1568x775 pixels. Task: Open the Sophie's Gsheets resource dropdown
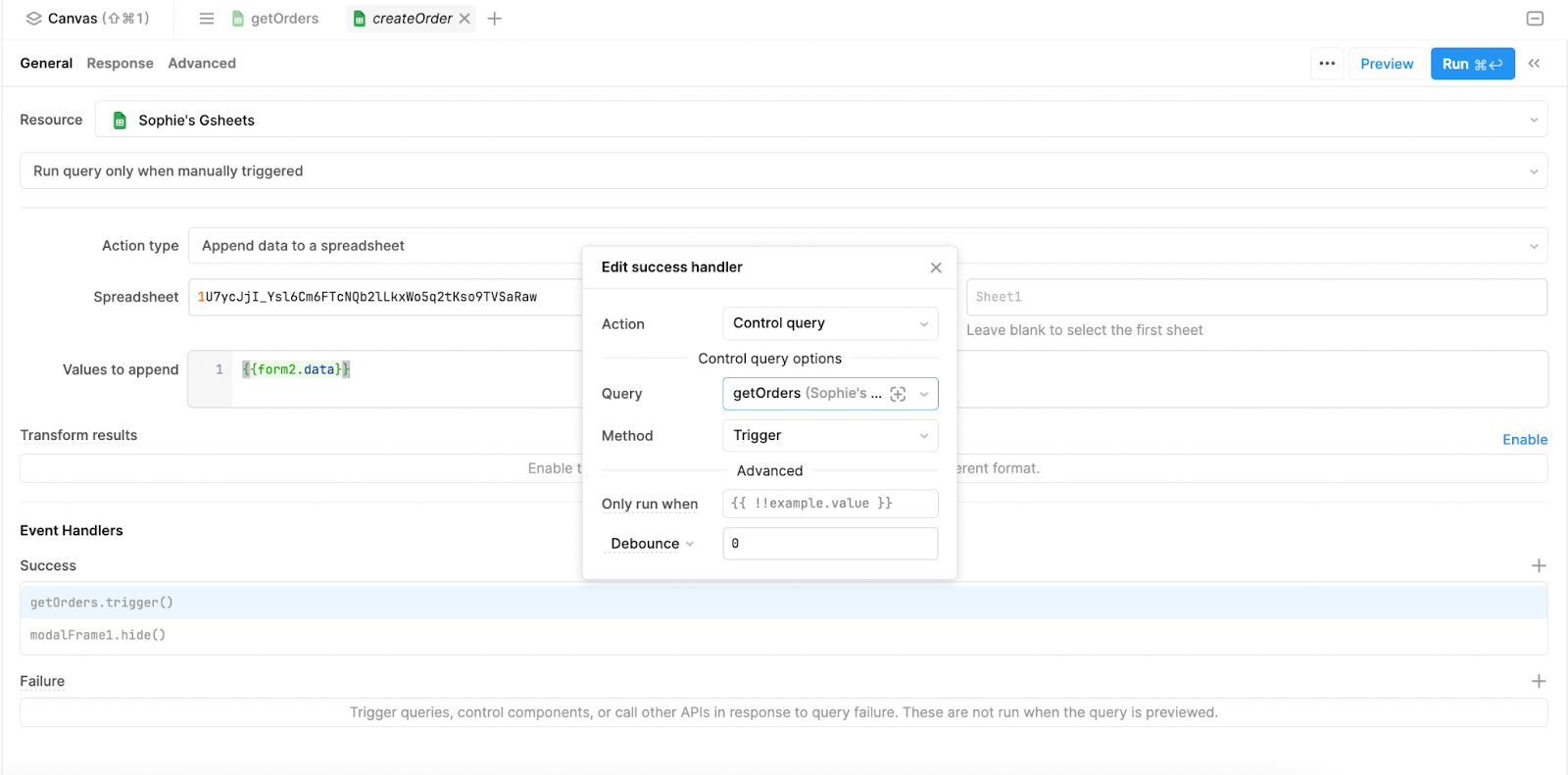click(x=821, y=120)
